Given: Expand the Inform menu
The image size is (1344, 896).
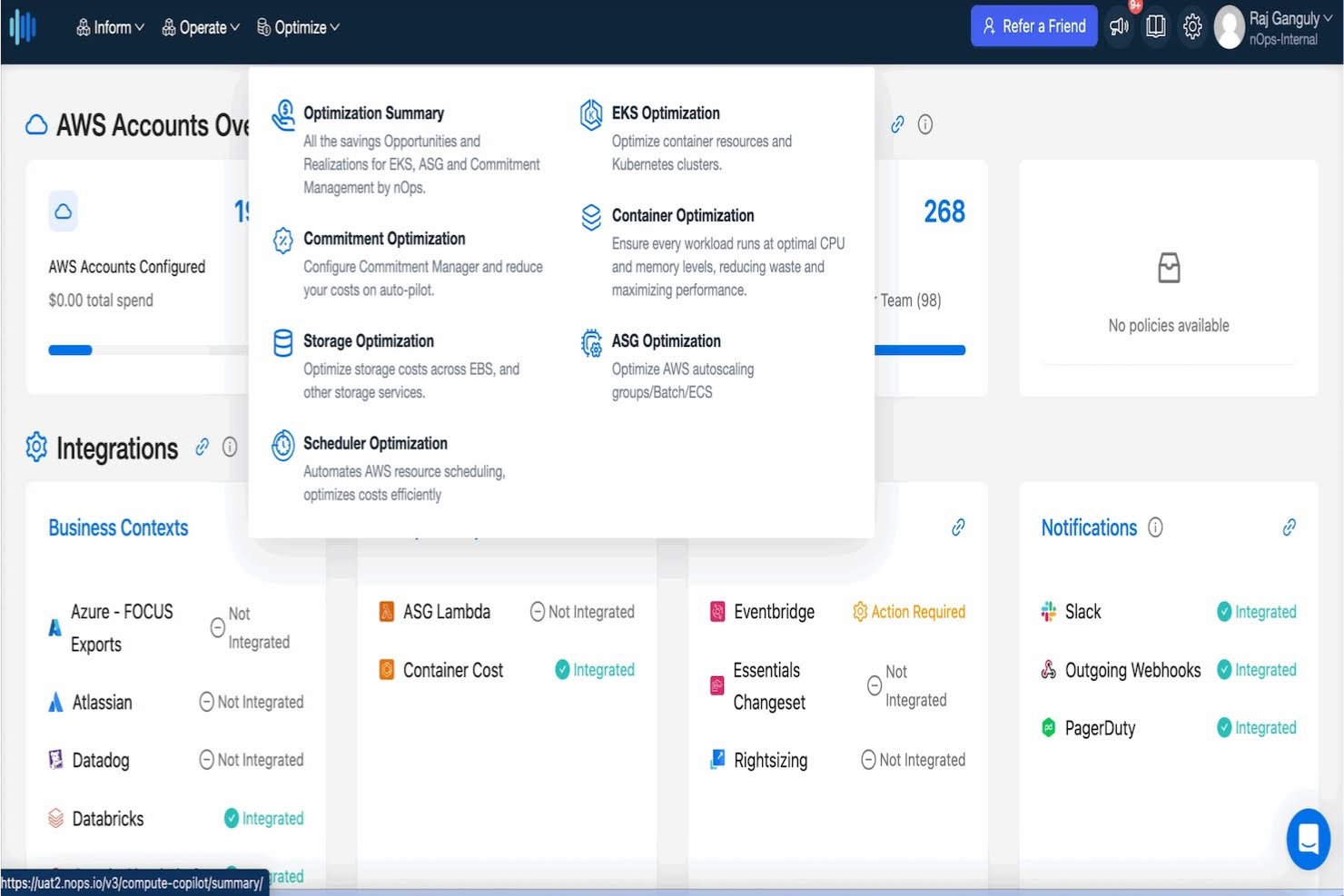Looking at the screenshot, I should 108,26.
